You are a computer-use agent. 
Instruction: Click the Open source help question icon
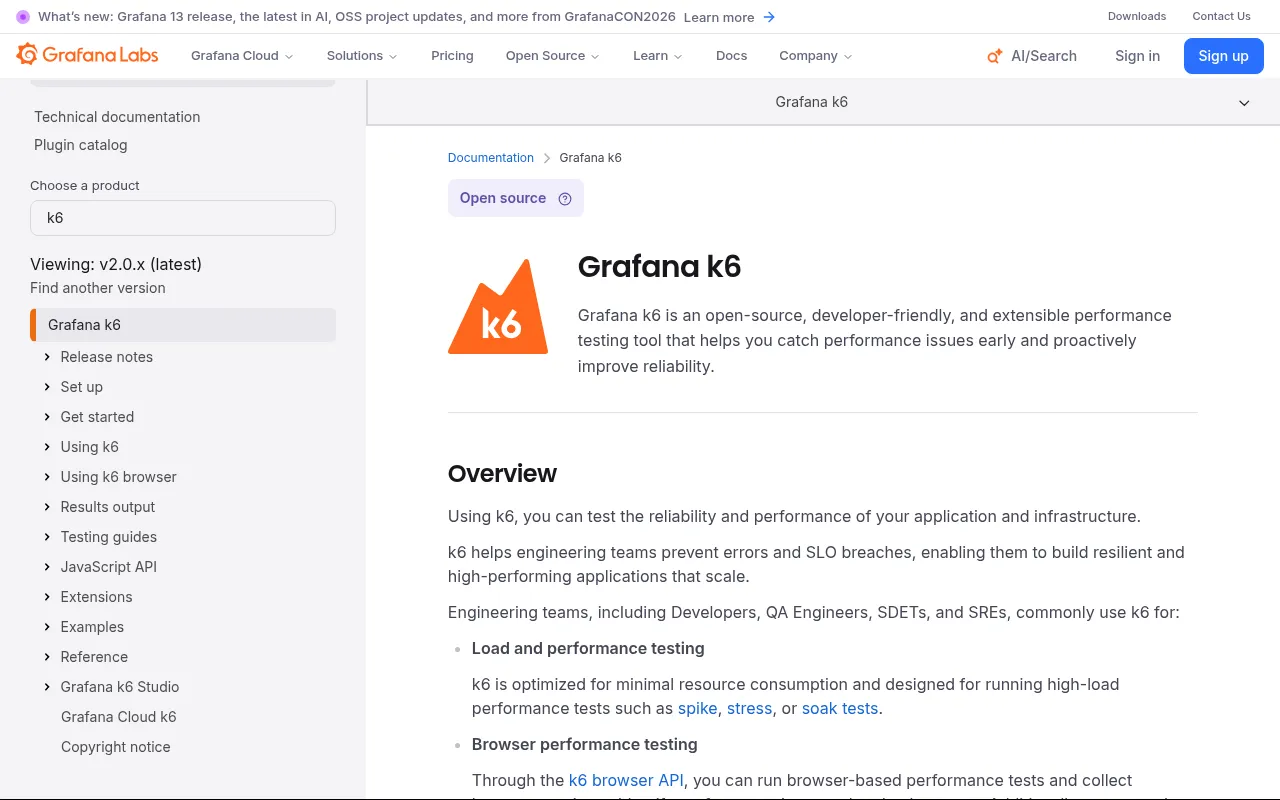click(565, 198)
